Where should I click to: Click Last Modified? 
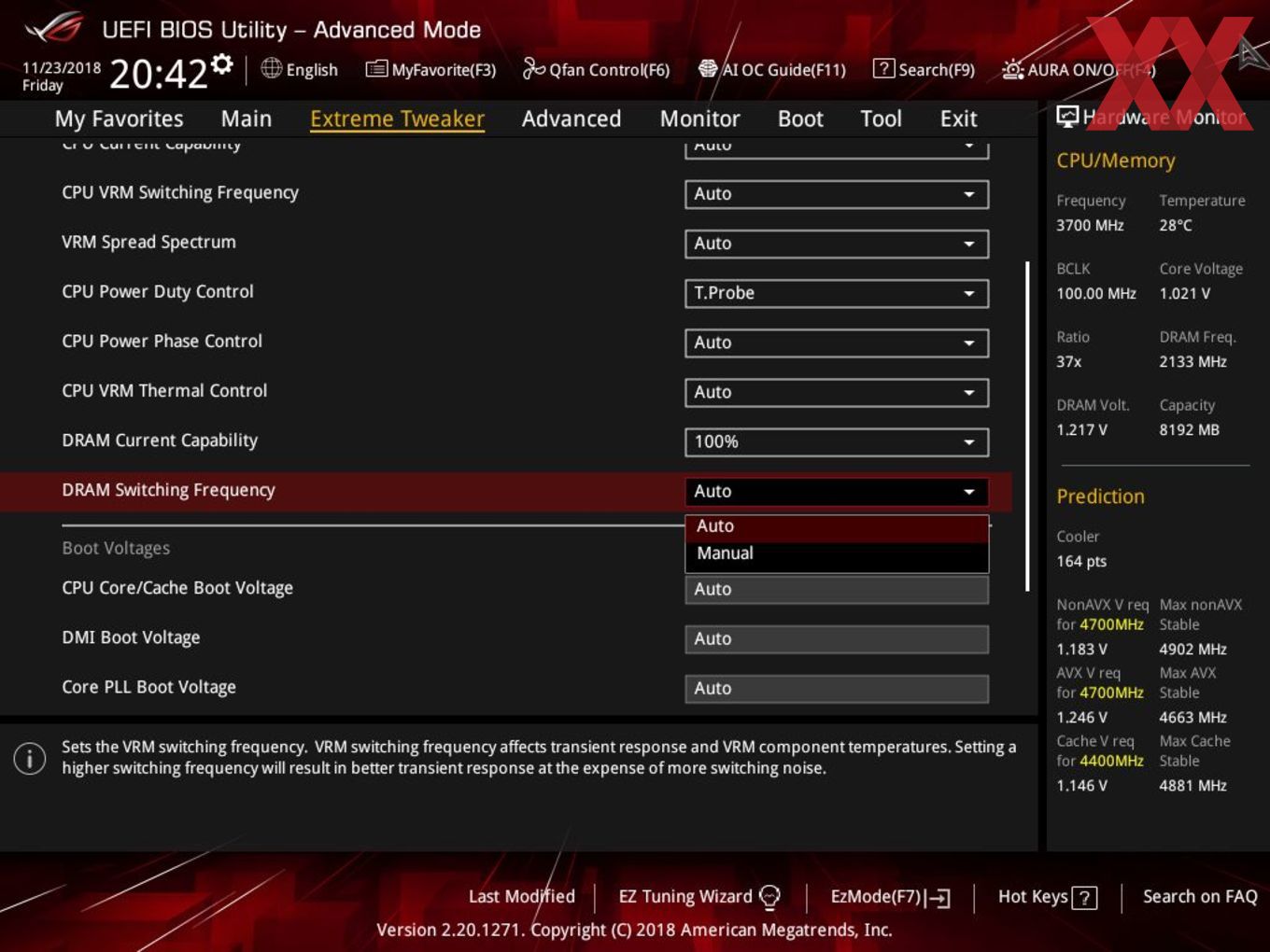521,897
